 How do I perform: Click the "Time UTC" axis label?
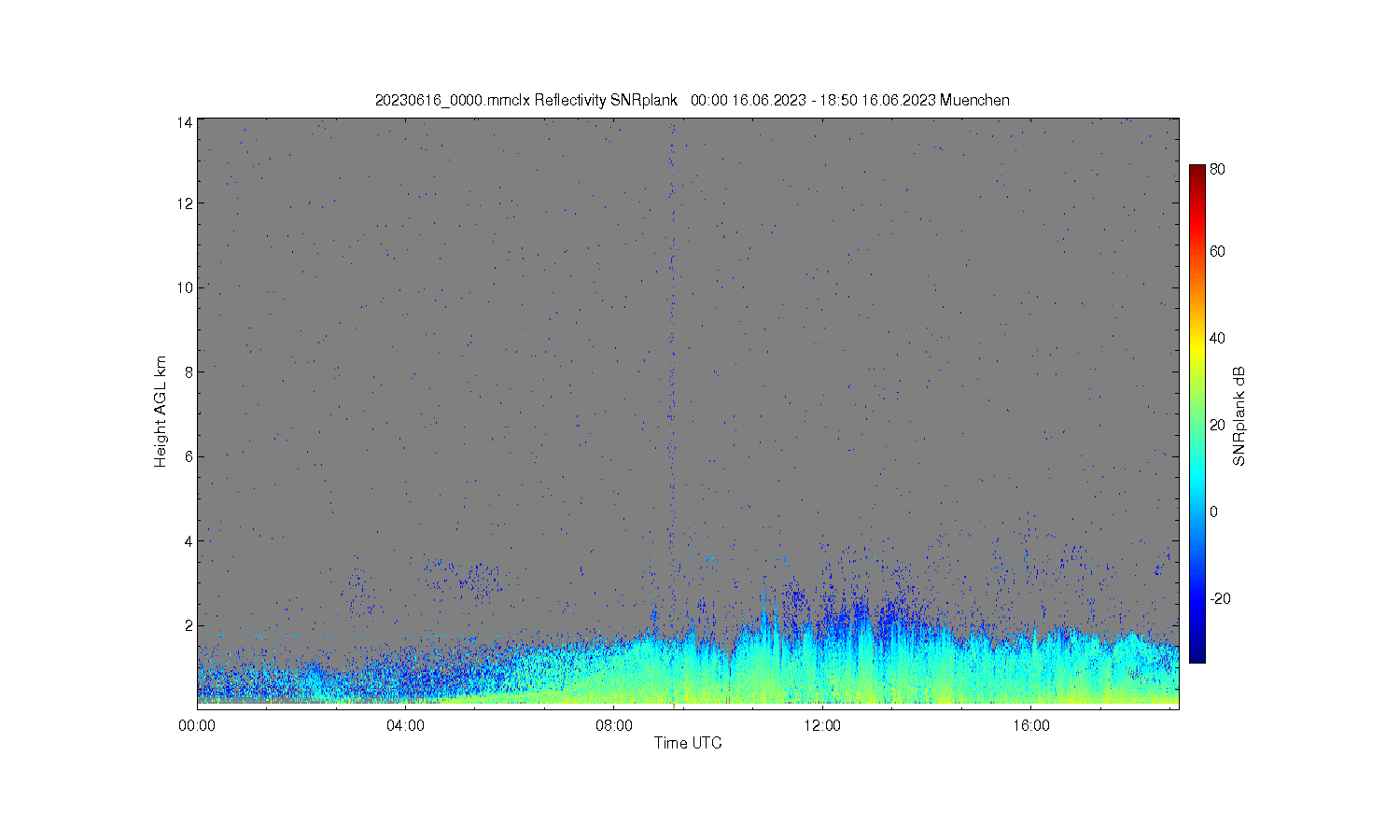(x=688, y=743)
